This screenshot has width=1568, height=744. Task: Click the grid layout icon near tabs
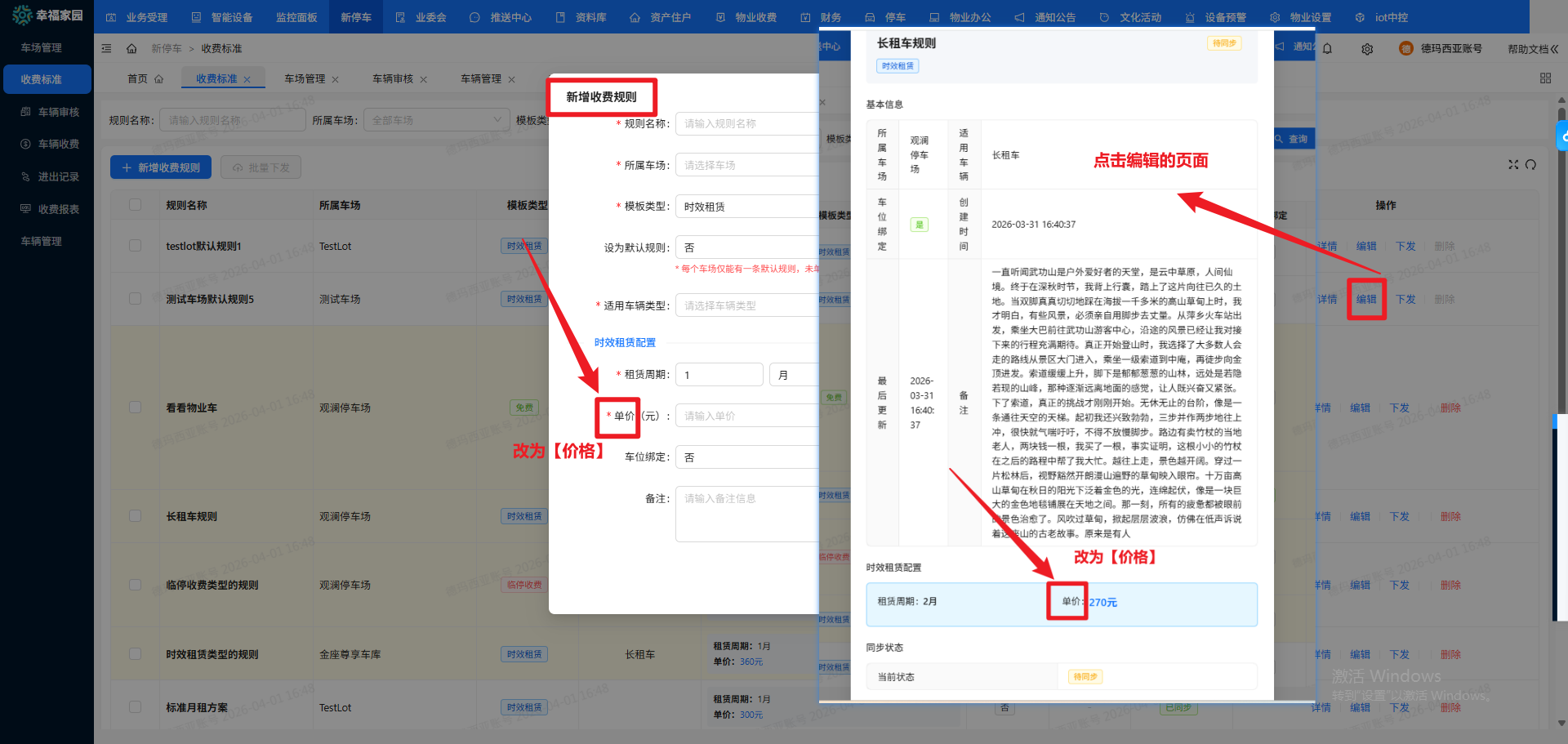point(1545,78)
